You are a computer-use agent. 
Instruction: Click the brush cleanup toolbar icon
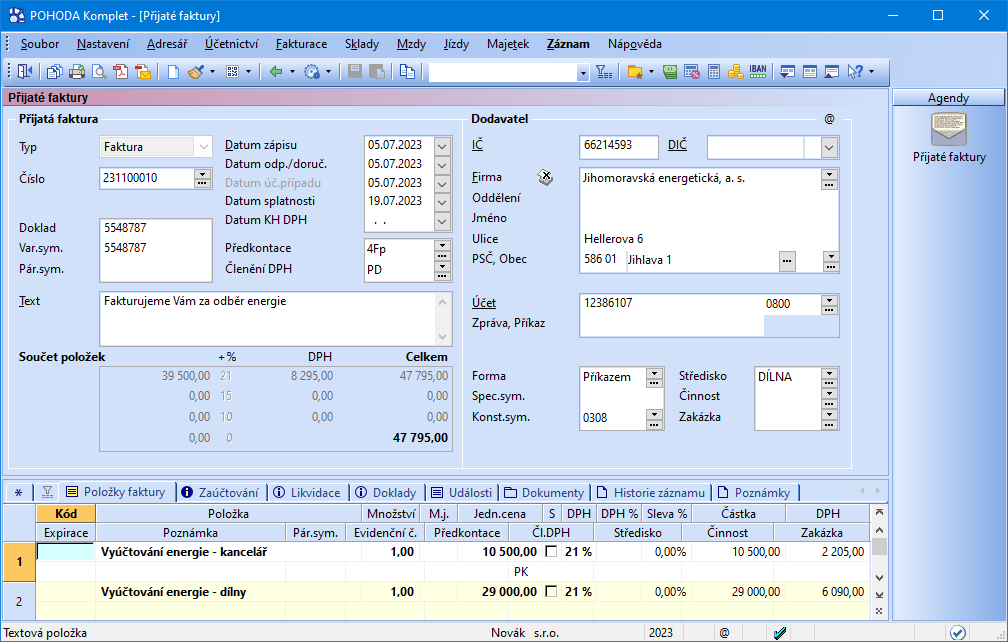(195, 71)
